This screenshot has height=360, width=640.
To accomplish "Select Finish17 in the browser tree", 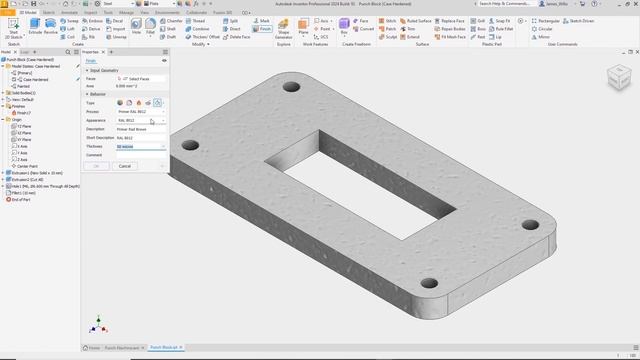I will pos(21,113).
